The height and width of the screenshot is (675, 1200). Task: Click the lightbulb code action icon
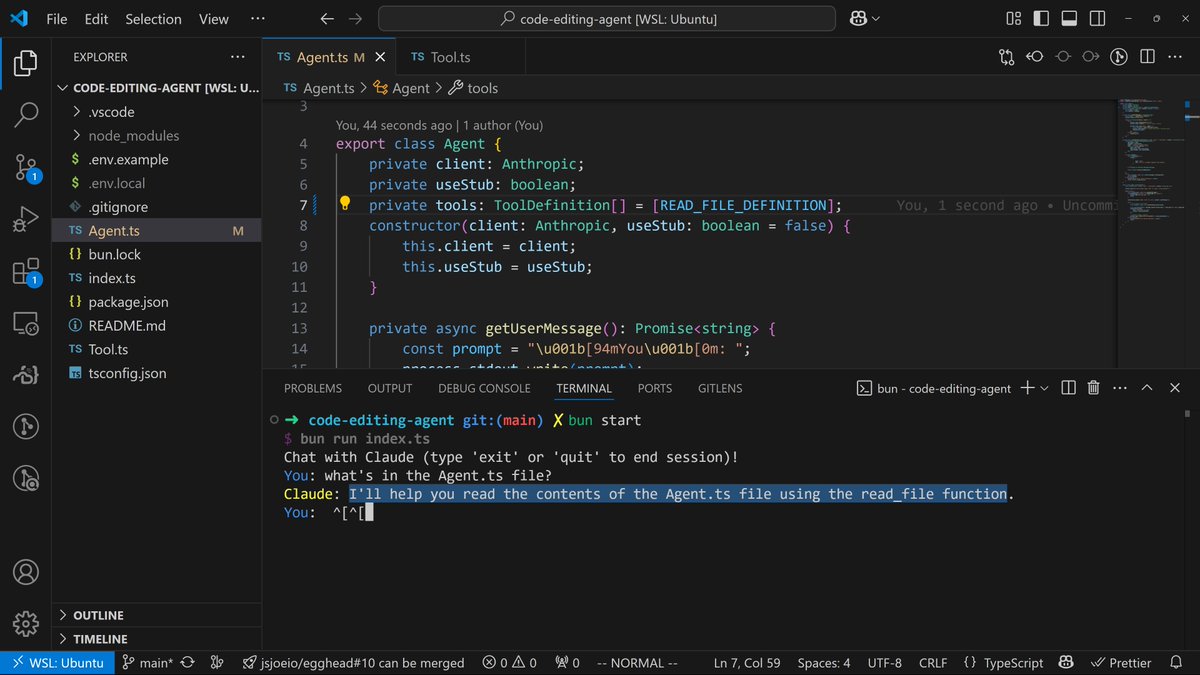[344, 204]
